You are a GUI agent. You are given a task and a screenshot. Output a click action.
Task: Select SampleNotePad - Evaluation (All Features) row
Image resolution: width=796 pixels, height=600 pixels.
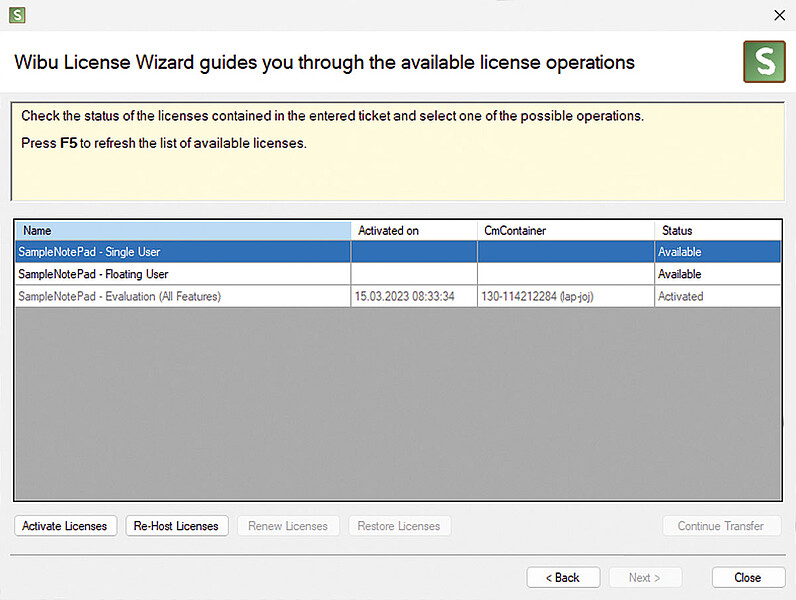[x=398, y=296]
